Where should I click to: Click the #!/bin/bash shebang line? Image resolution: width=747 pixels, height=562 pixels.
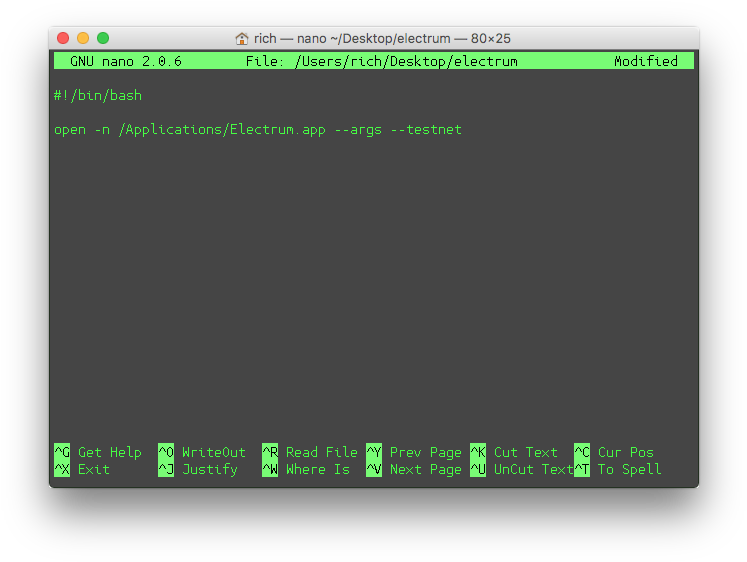(x=98, y=95)
